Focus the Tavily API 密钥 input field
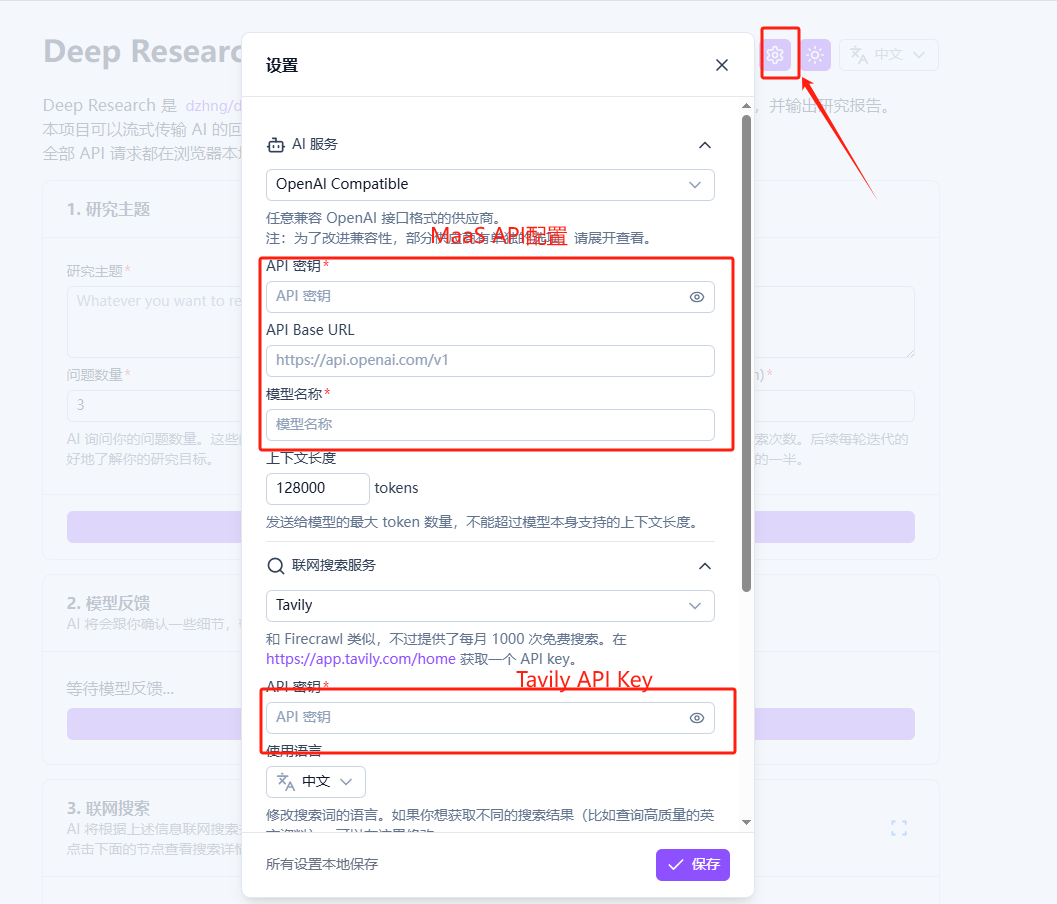Viewport: 1057px width, 904px height. pyautogui.click(x=490, y=717)
